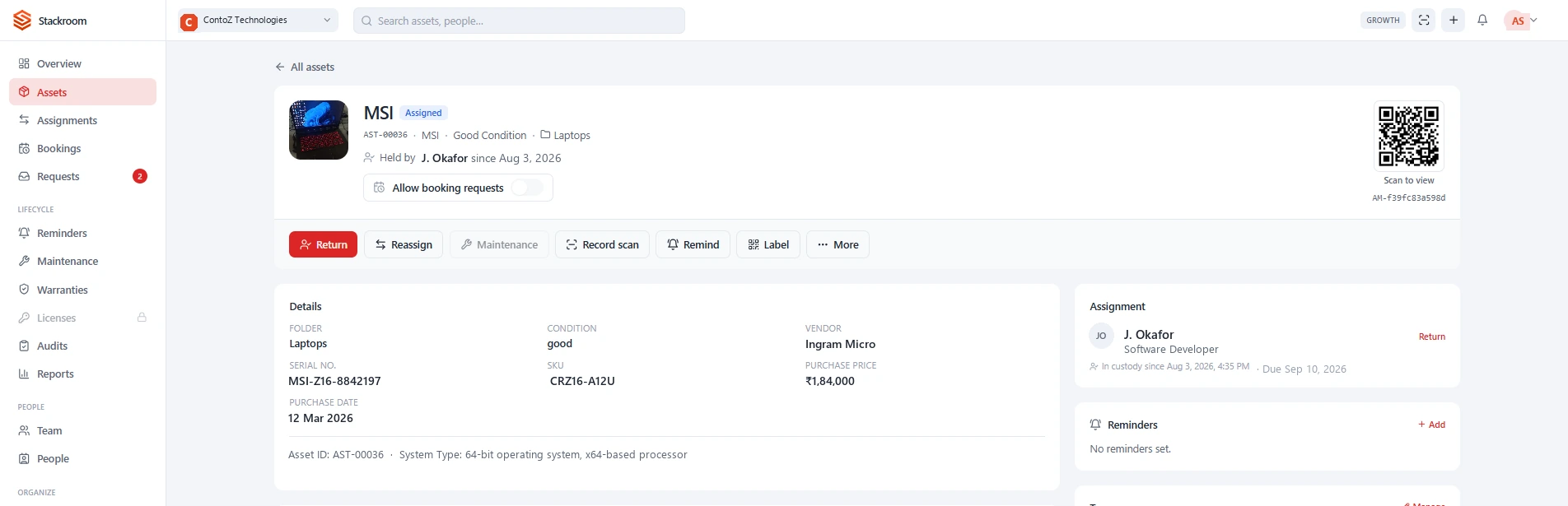1568x506 pixels.
Task: Open the More actions menu
Action: 838,244
